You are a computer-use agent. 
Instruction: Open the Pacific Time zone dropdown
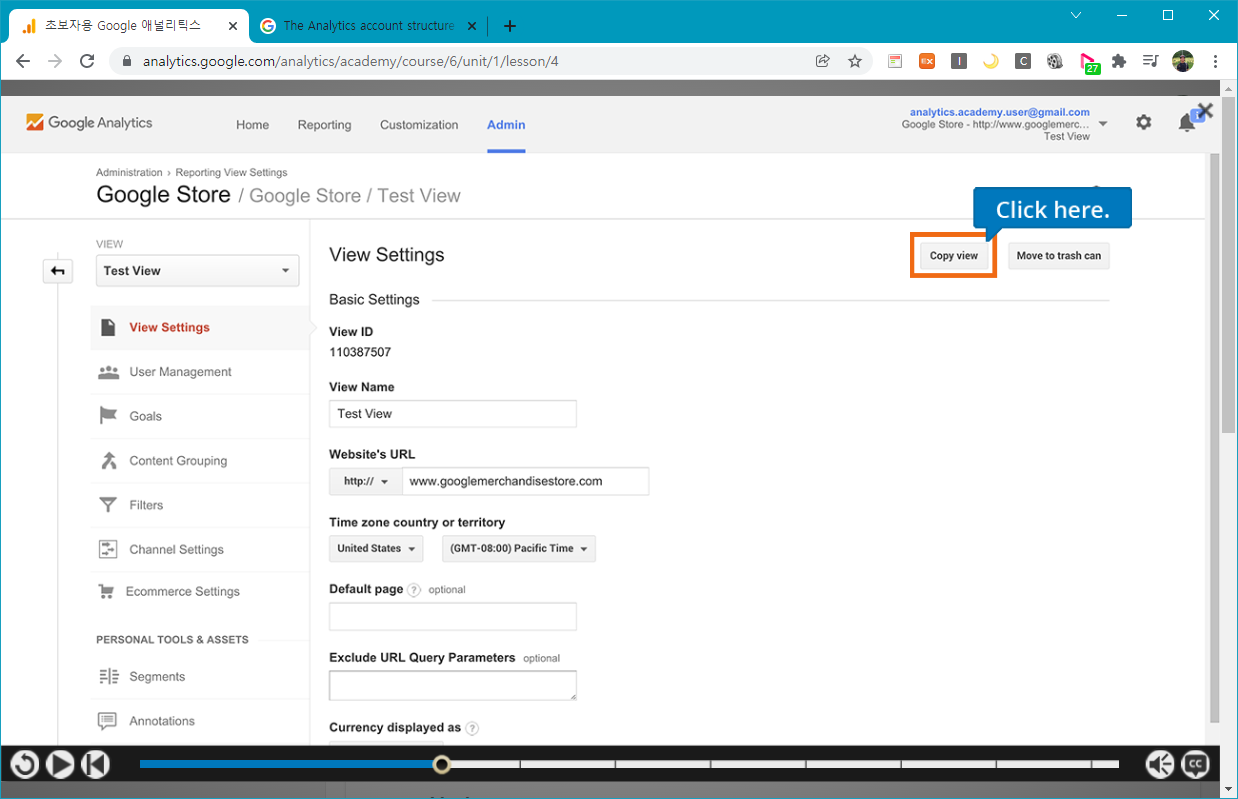pos(519,549)
